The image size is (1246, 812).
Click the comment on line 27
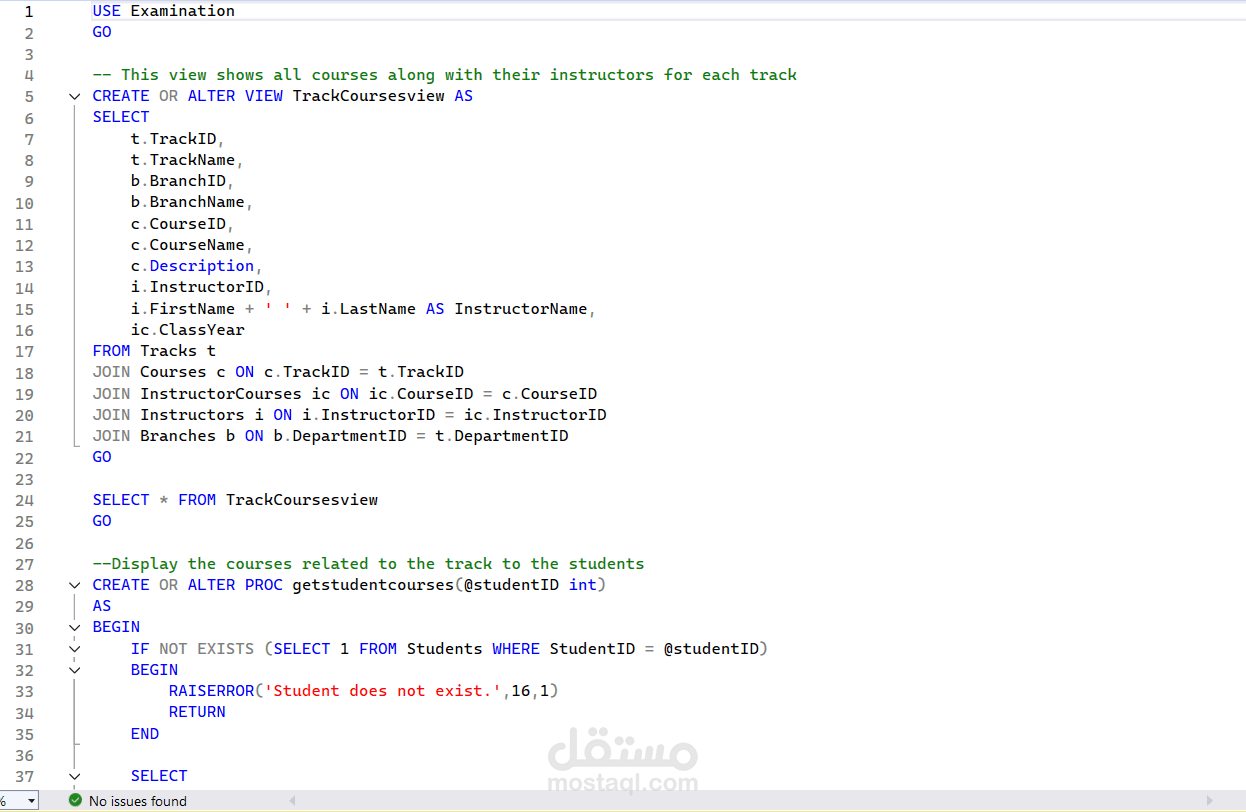[367, 563]
